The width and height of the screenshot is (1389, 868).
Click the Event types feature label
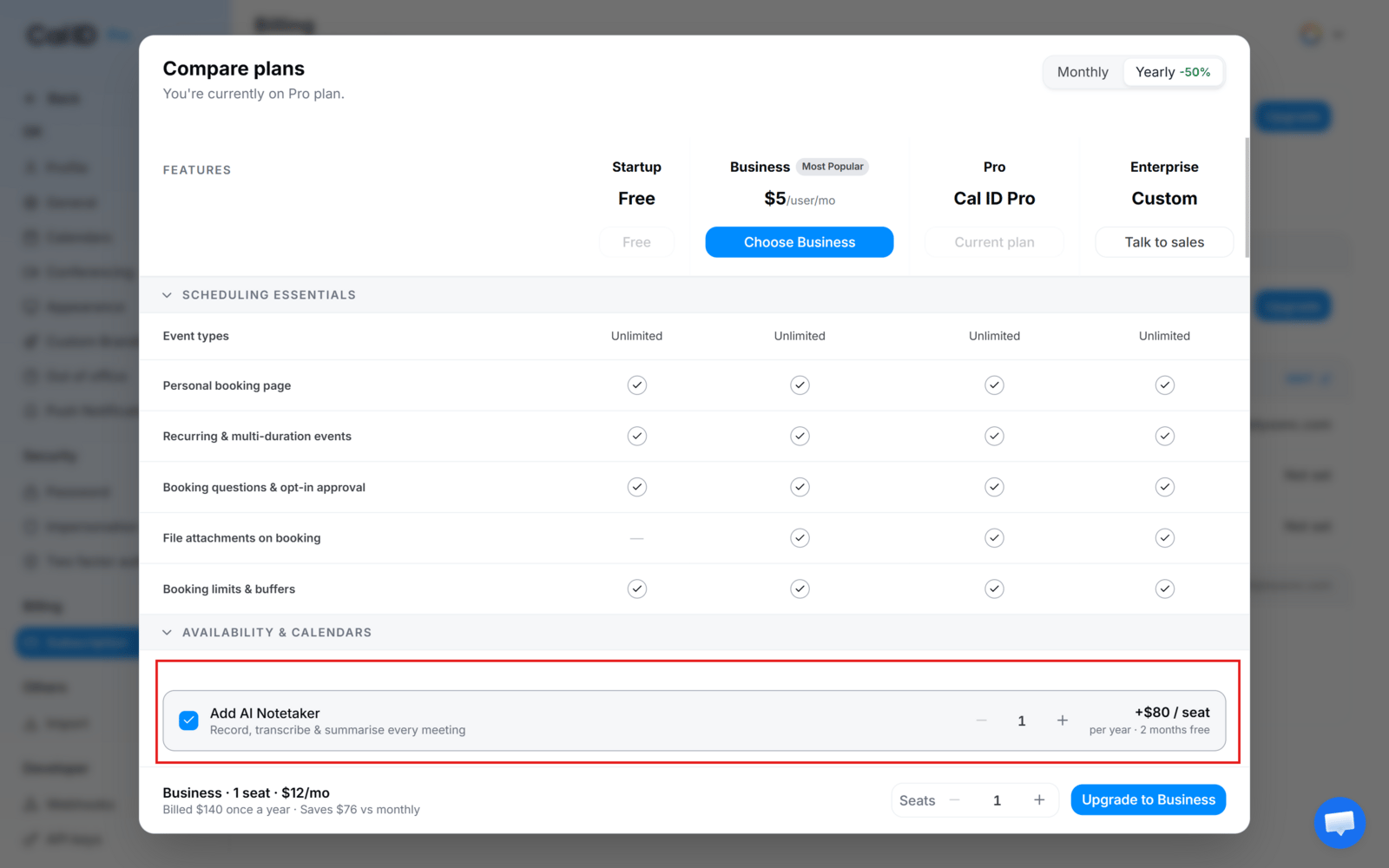point(196,336)
